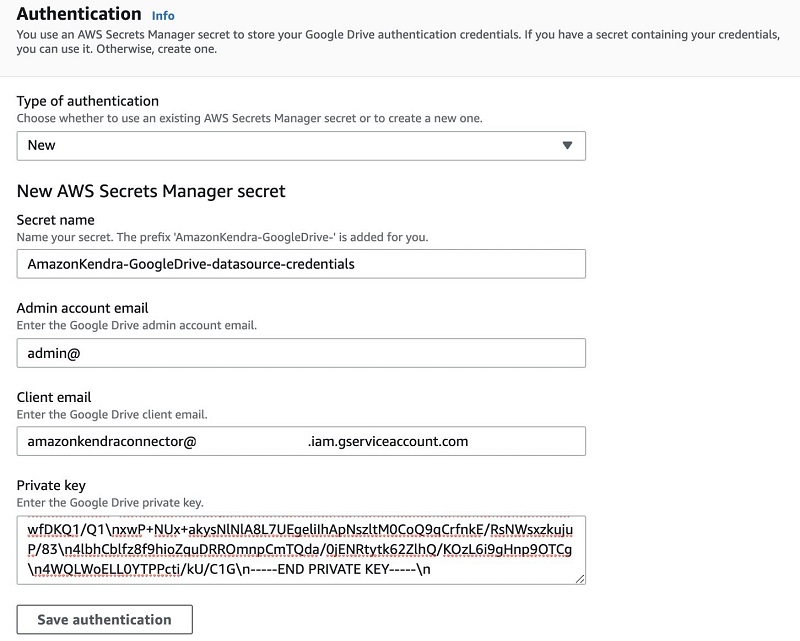Edit the Secret name input field
The height and width of the screenshot is (641, 800).
click(301, 264)
